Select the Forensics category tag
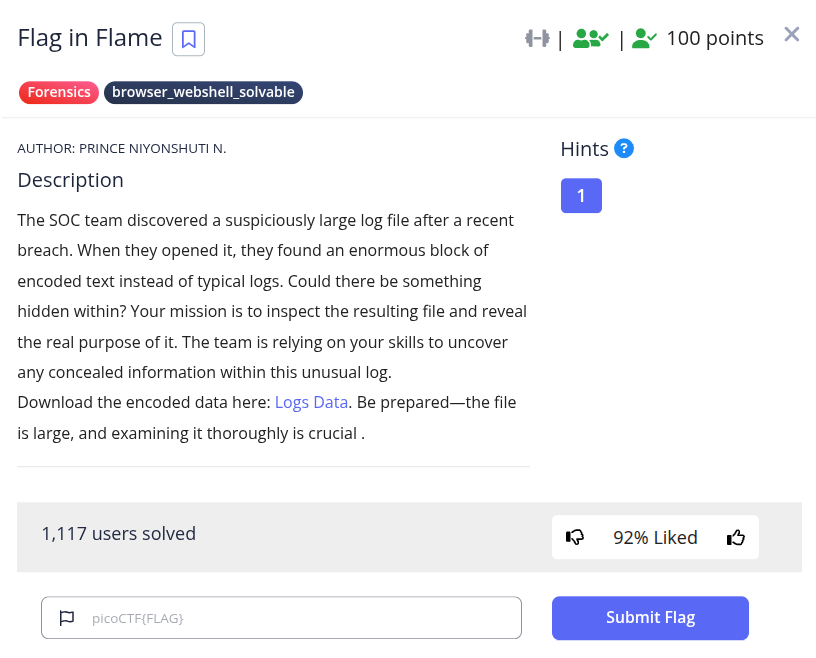This screenshot has height=658, width=816. tap(59, 93)
